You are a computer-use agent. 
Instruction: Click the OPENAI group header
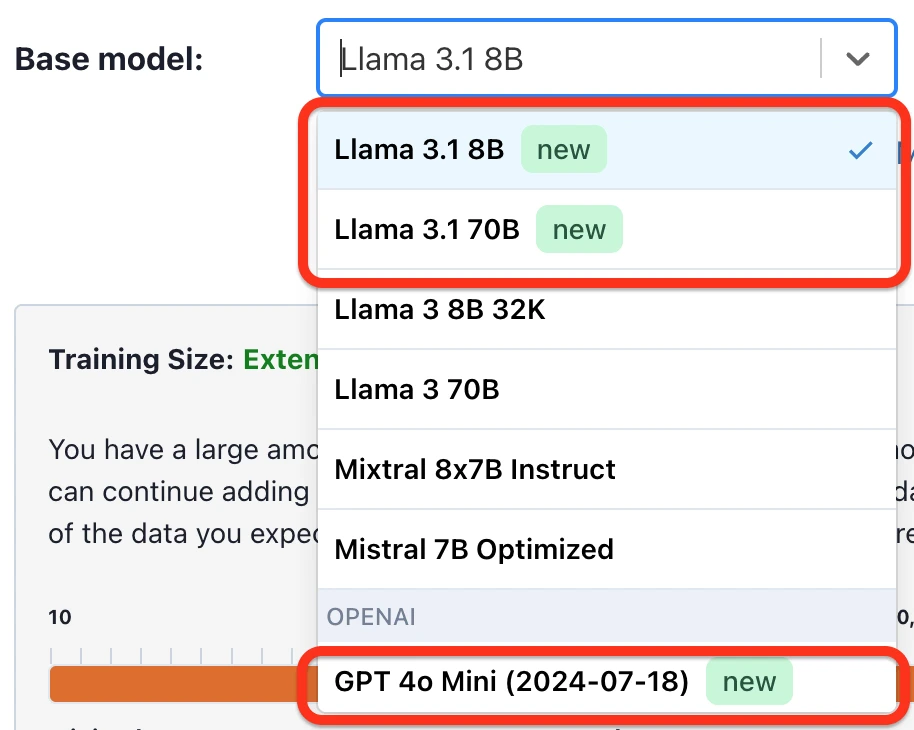coord(371,617)
